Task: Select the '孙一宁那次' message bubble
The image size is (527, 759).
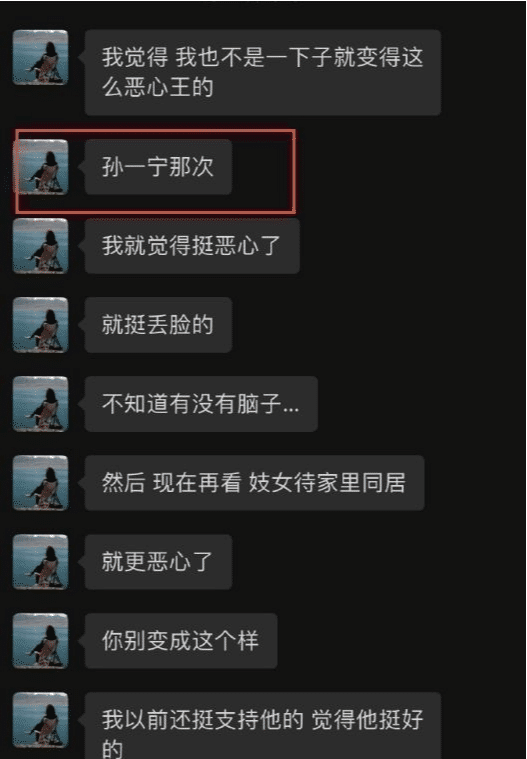Action: (x=158, y=167)
